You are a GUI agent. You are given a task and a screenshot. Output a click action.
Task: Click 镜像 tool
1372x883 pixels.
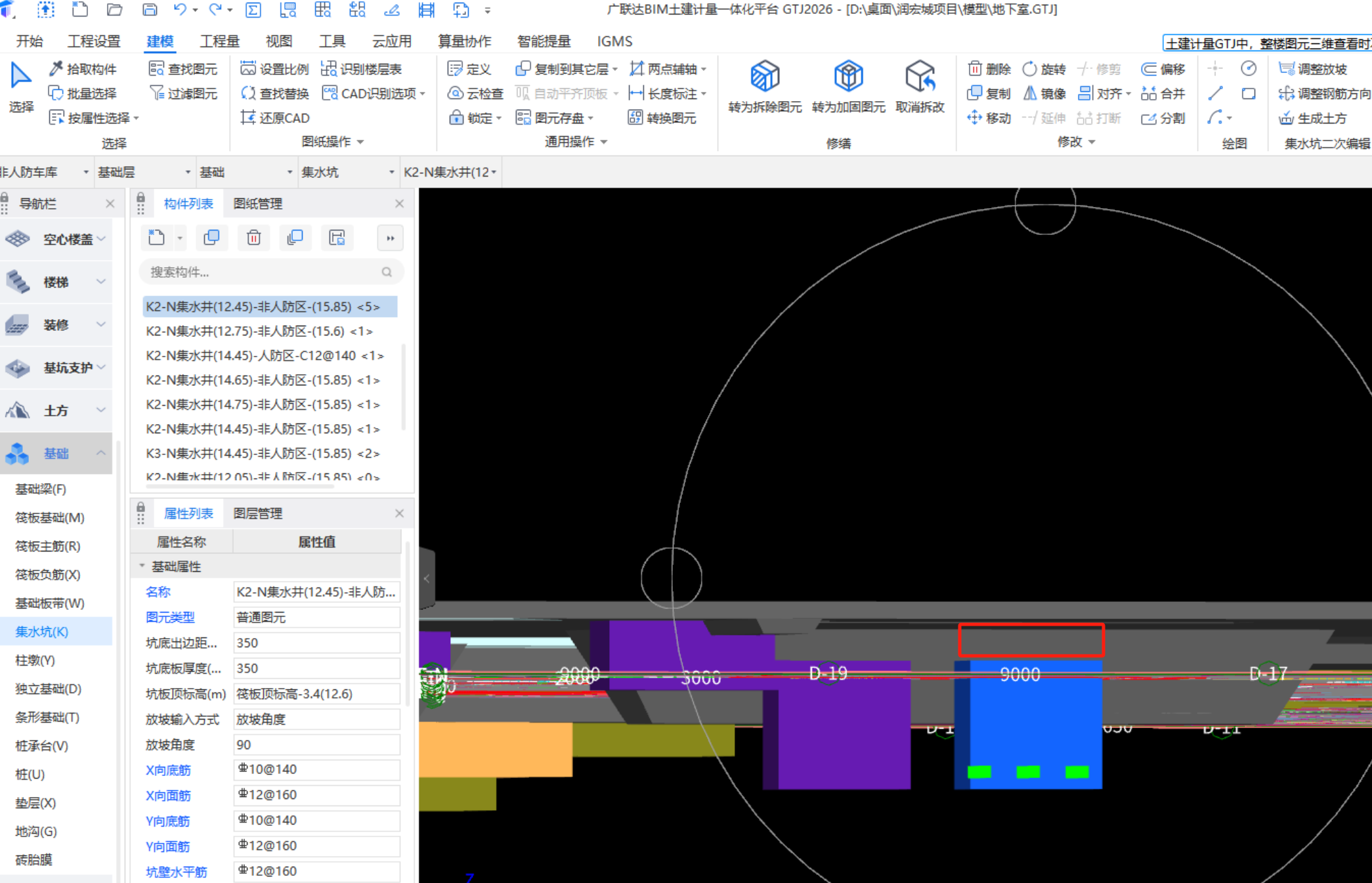1044,93
